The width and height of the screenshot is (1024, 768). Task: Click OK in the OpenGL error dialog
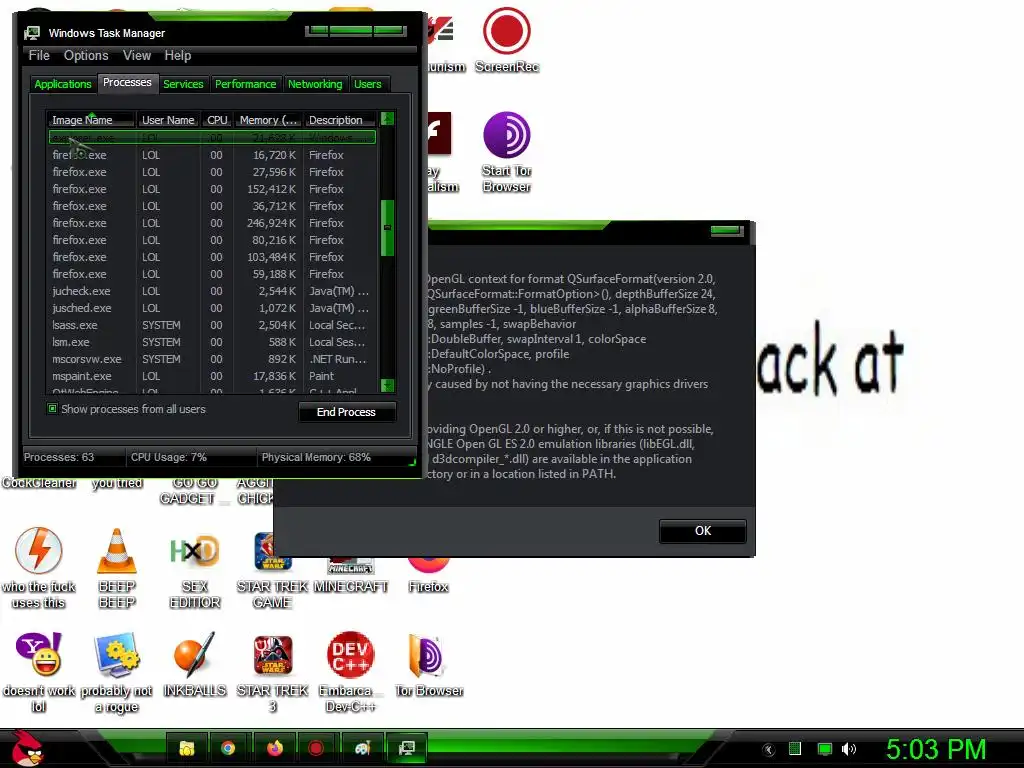click(703, 531)
